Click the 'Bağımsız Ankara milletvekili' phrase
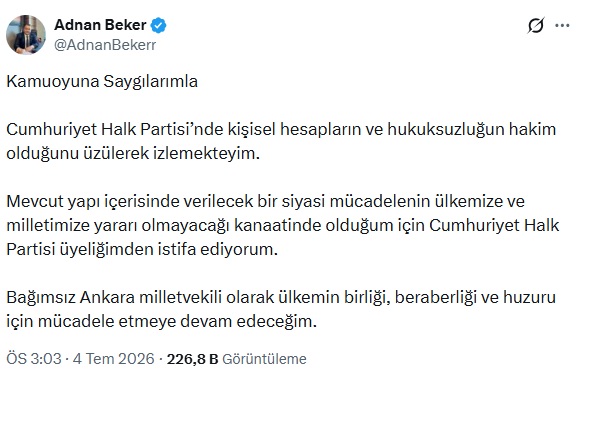 (114, 297)
